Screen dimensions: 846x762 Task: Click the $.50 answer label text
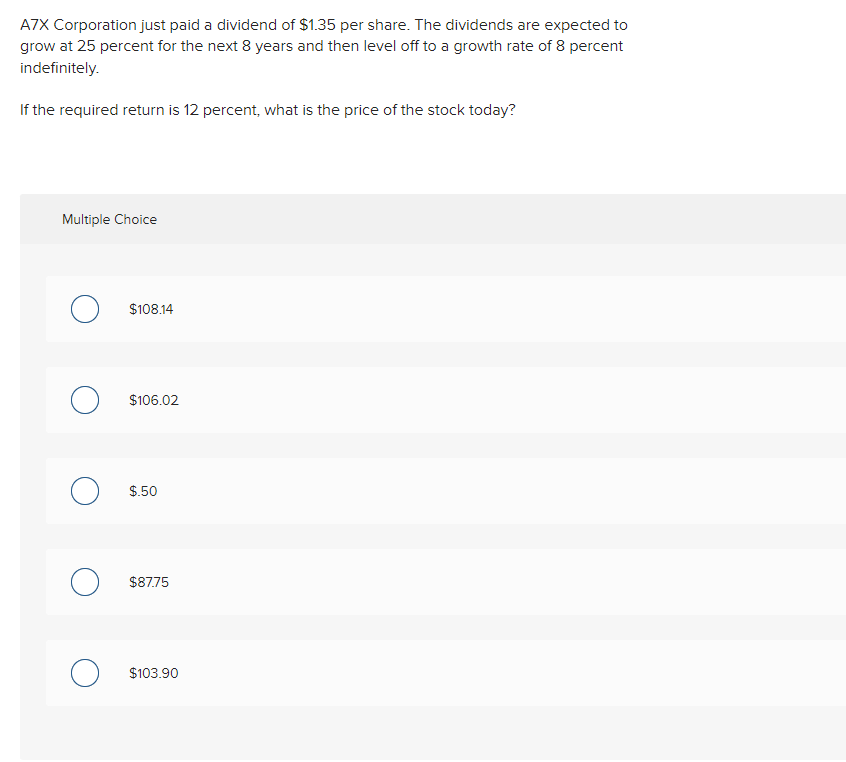click(x=143, y=491)
